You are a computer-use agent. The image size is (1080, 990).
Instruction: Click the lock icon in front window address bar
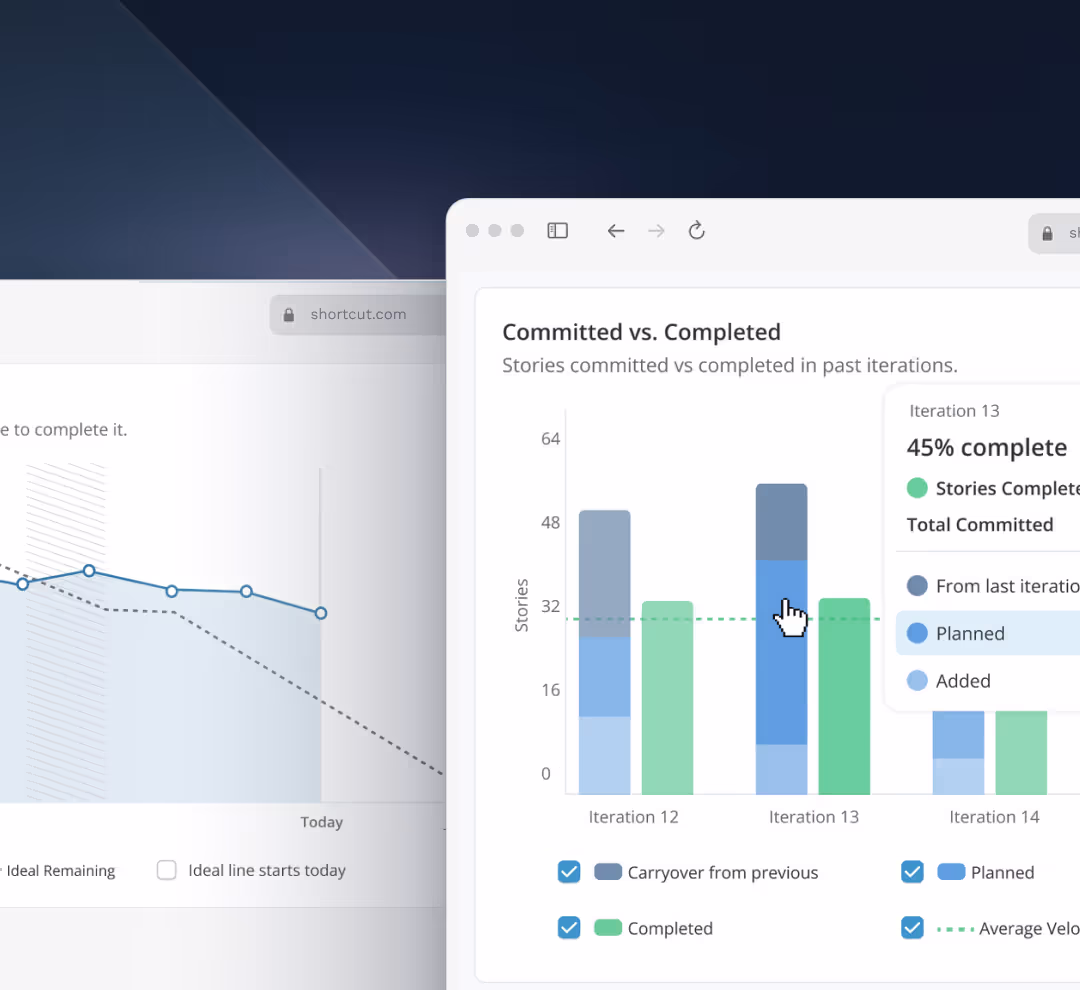pos(1047,234)
